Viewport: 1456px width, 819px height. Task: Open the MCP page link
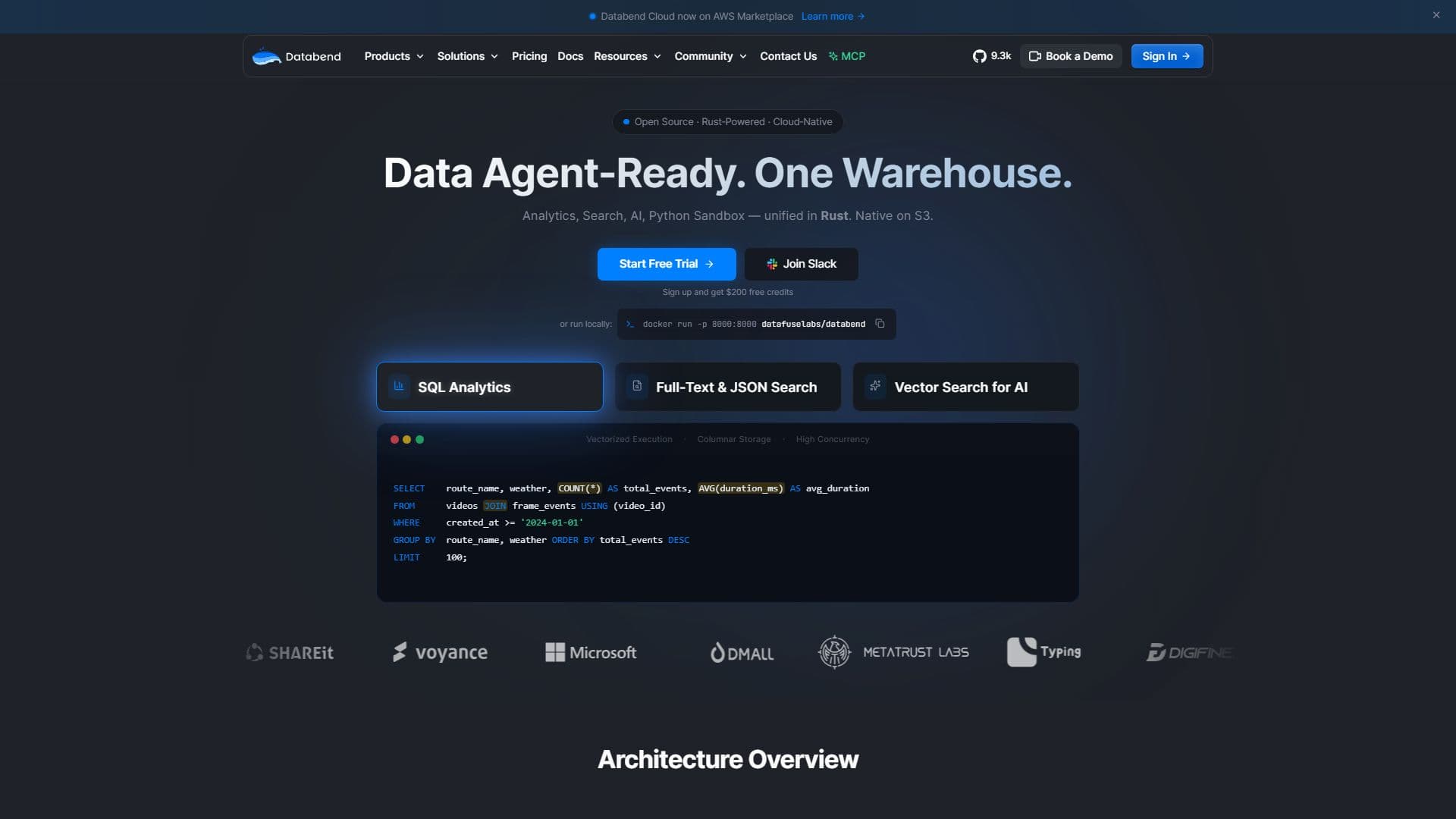(846, 56)
